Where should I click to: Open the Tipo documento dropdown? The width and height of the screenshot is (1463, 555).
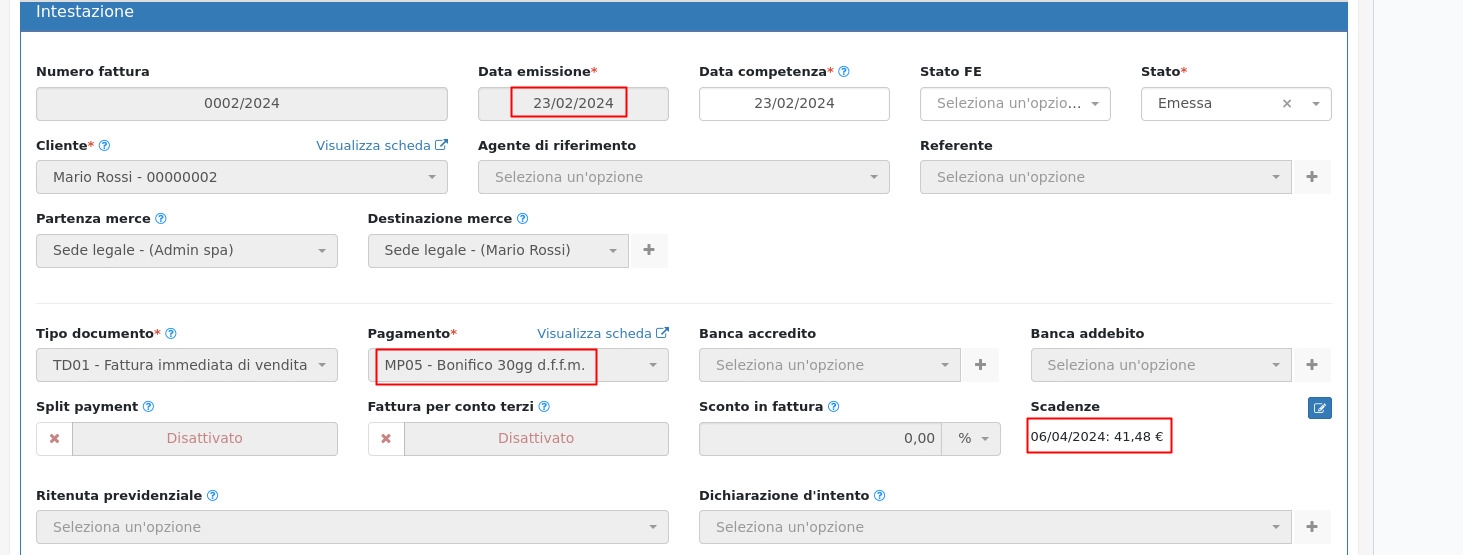[x=186, y=365]
